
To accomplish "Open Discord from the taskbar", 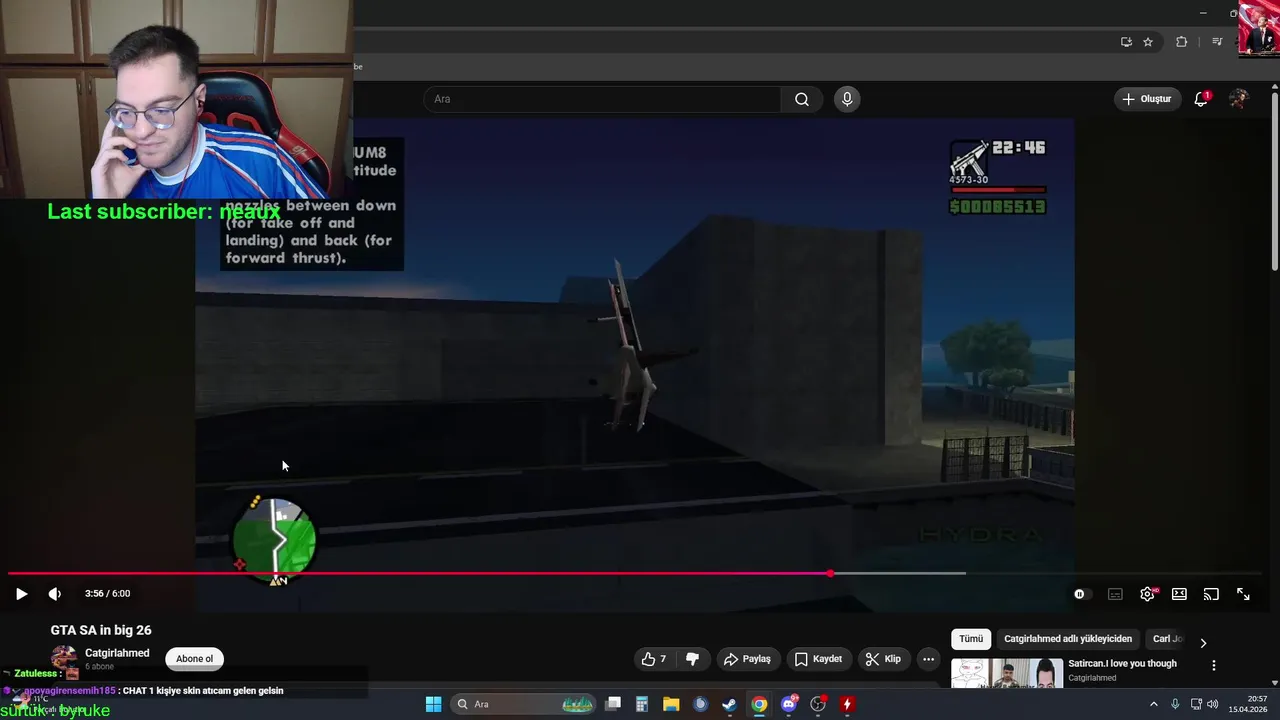I will pyautogui.click(x=789, y=704).
